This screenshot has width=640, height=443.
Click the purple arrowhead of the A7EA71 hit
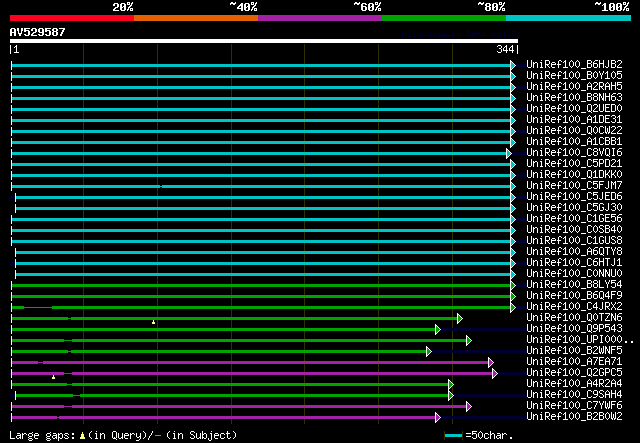click(x=491, y=363)
